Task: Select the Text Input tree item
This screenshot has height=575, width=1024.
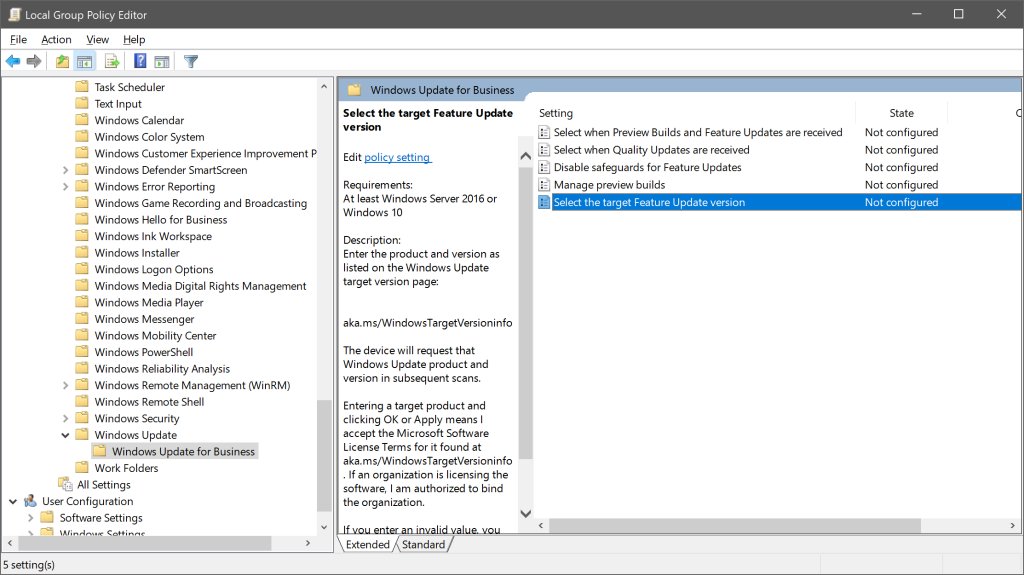Action: 118,103
